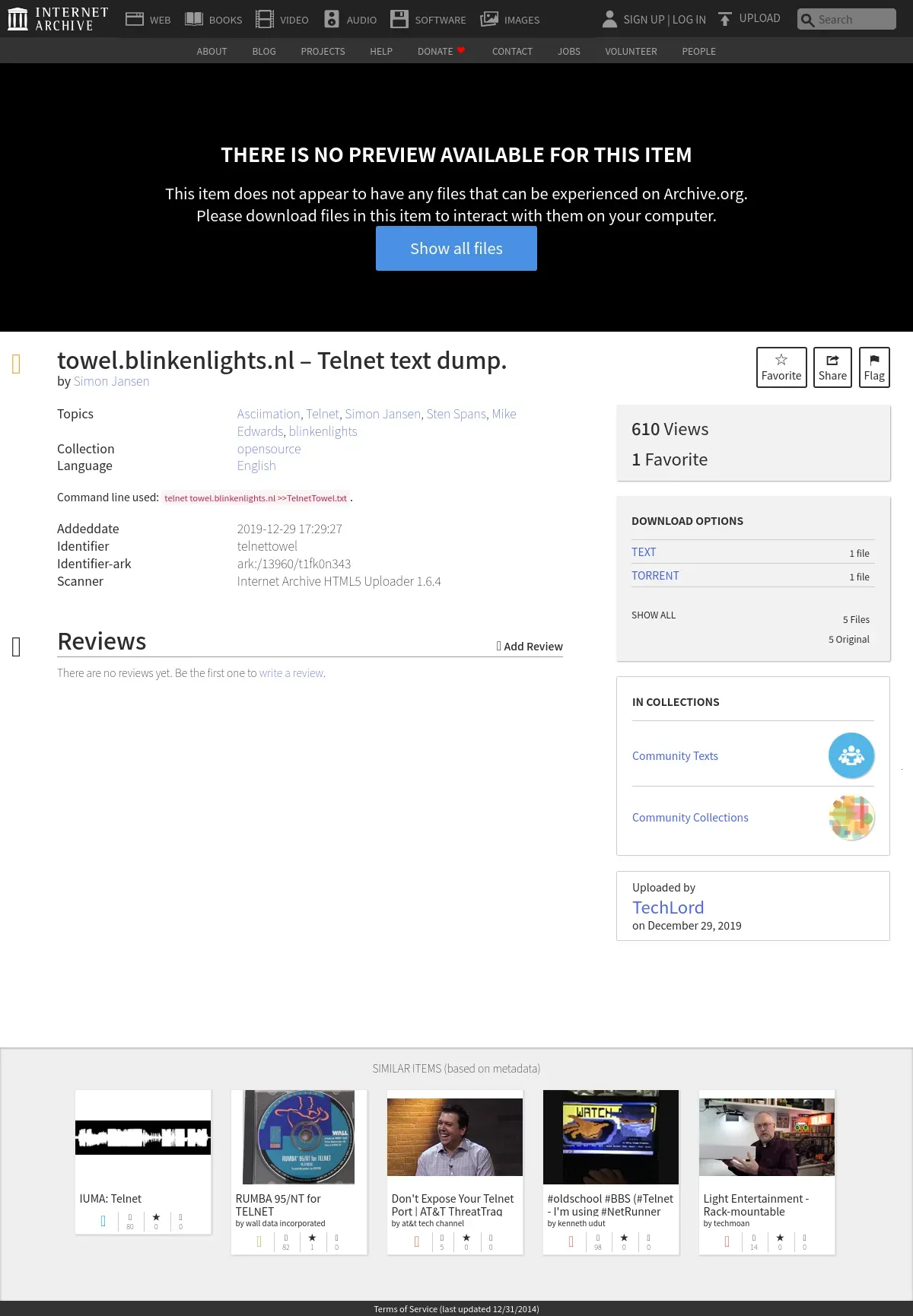
Task: Click the telnet command line text
Action: click(x=256, y=498)
